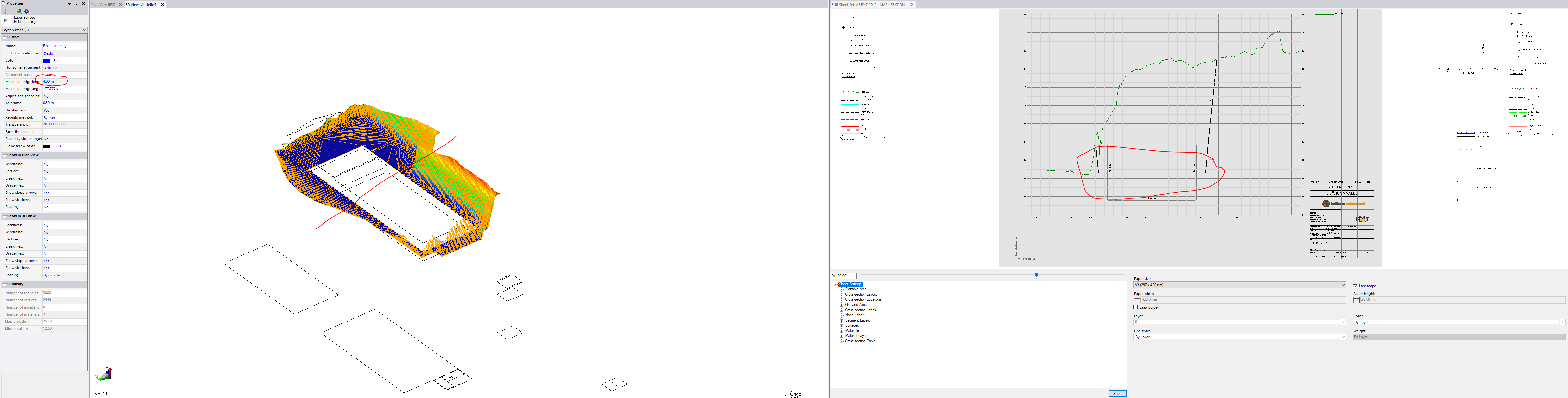Click the blue Color swatch for surface
This screenshot has width=1568, height=398.
tap(46, 61)
